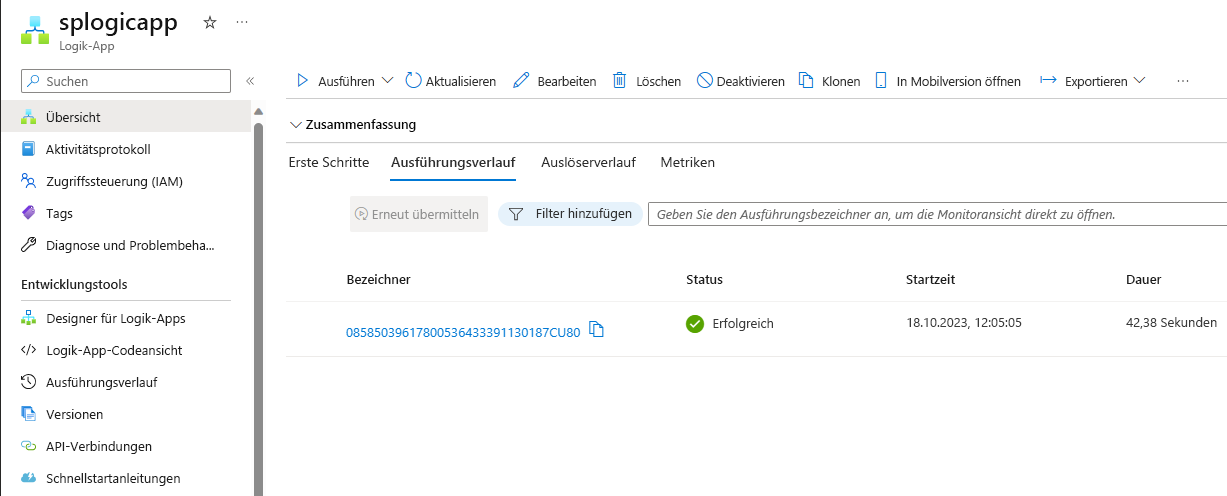
Task: Click Bearbeiten pencil toolbar button
Action: tap(555, 81)
